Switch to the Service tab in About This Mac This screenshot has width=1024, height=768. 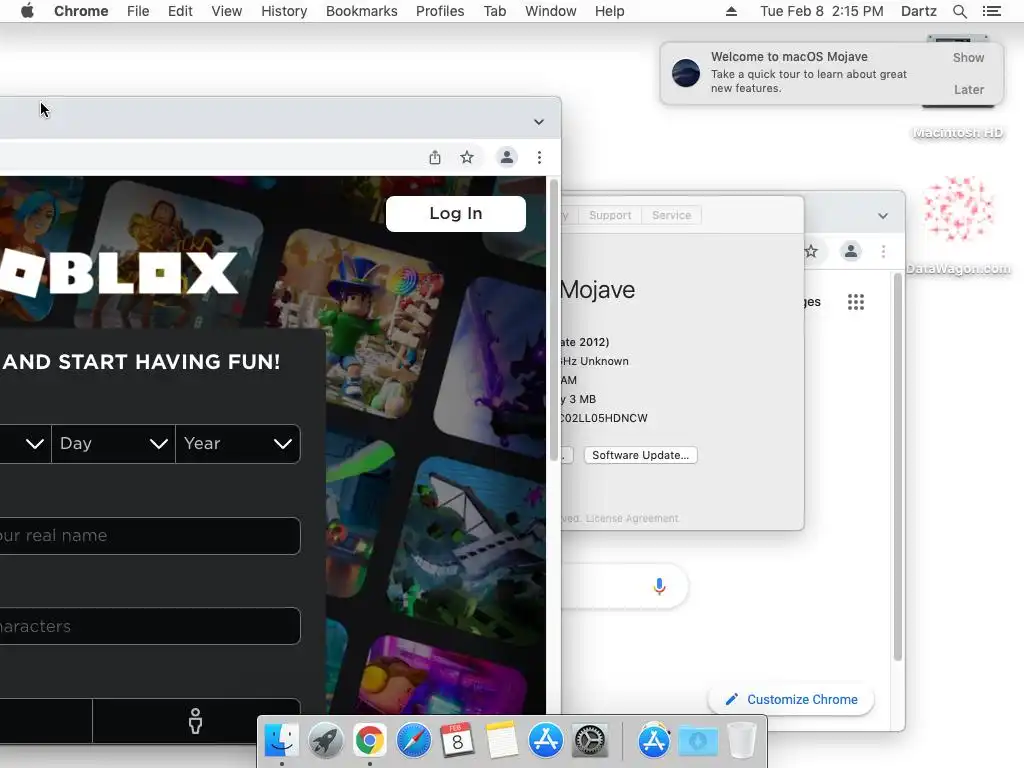click(671, 216)
